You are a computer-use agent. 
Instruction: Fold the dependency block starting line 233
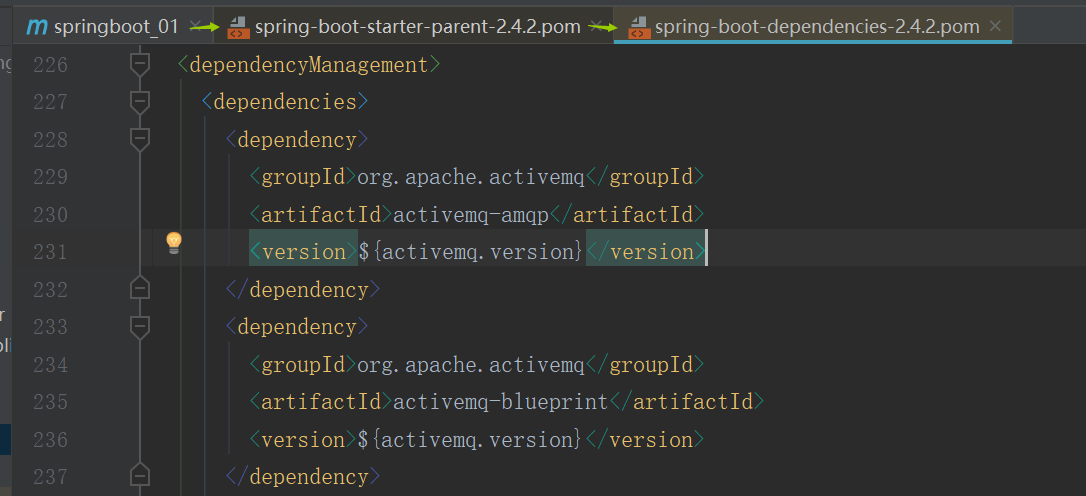(x=140, y=326)
